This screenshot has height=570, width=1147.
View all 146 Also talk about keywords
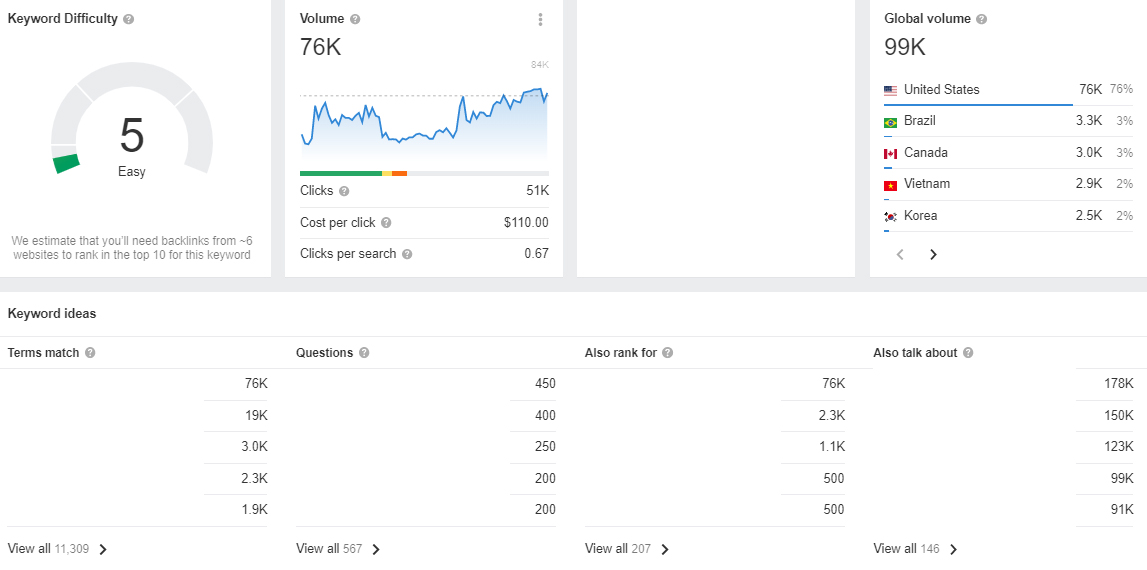916,549
